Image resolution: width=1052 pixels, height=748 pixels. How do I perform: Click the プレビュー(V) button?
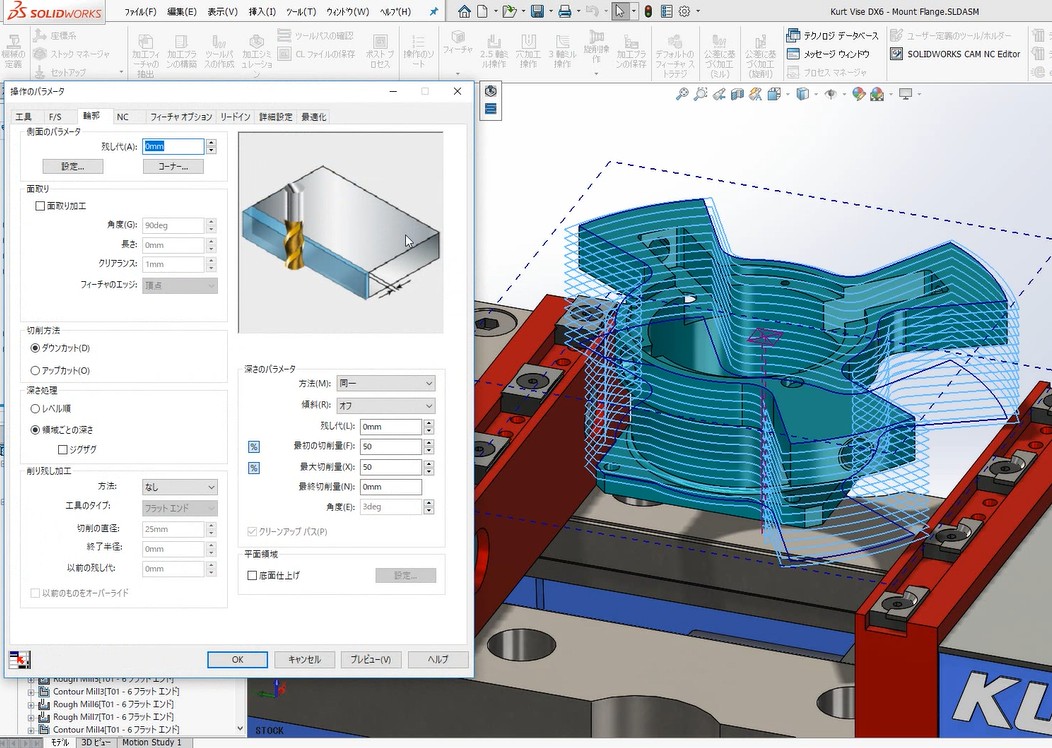[x=370, y=660]
